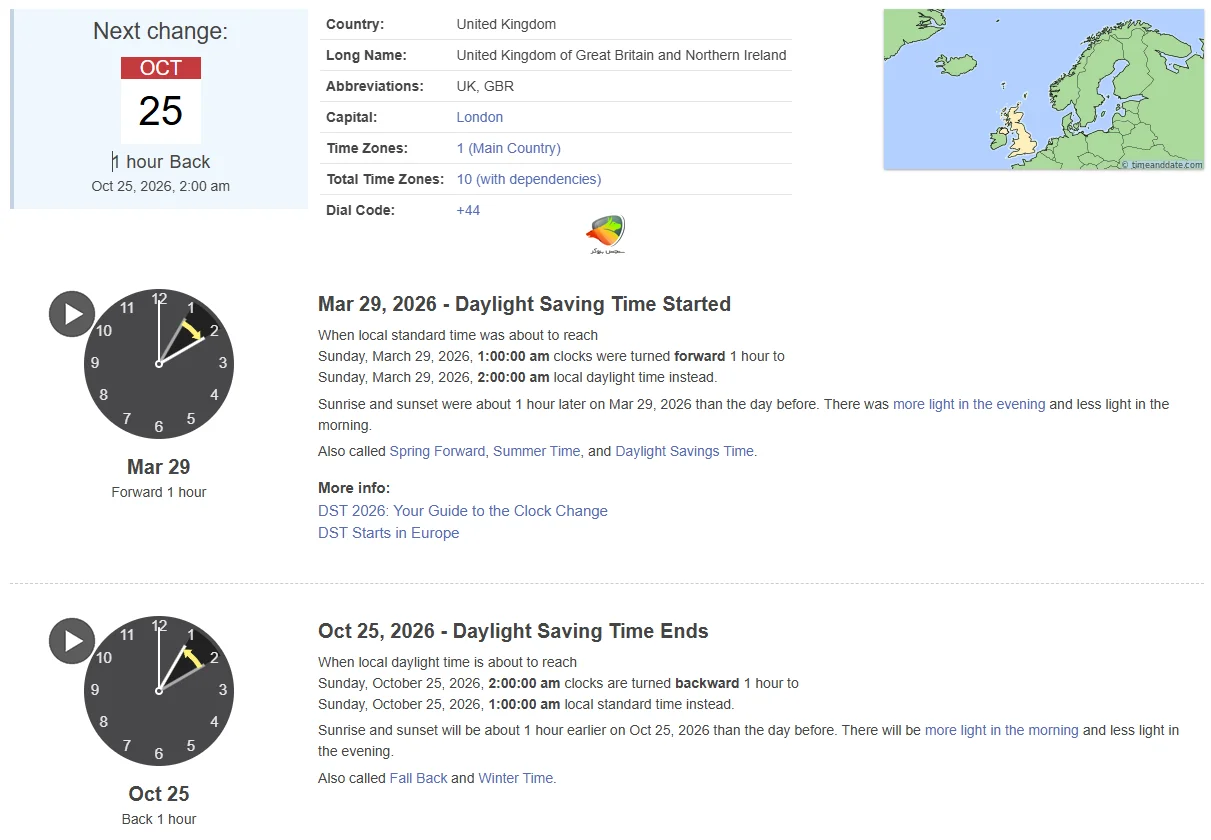The image size is (1211, 840).
Task: Play the Mar 29 clock animation
Action: click(72, 314)
